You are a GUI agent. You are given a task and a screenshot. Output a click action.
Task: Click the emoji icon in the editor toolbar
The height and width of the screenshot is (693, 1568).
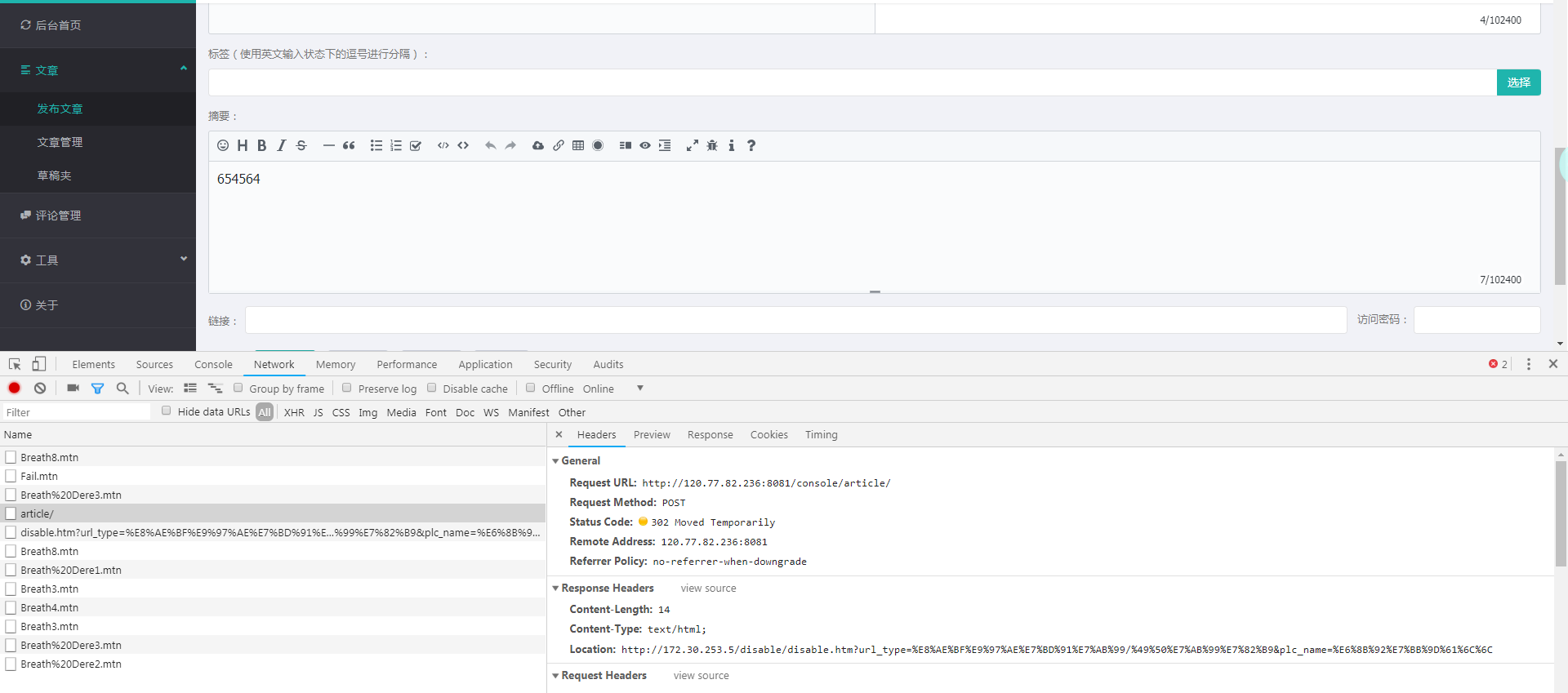click(x=223, y=145)
